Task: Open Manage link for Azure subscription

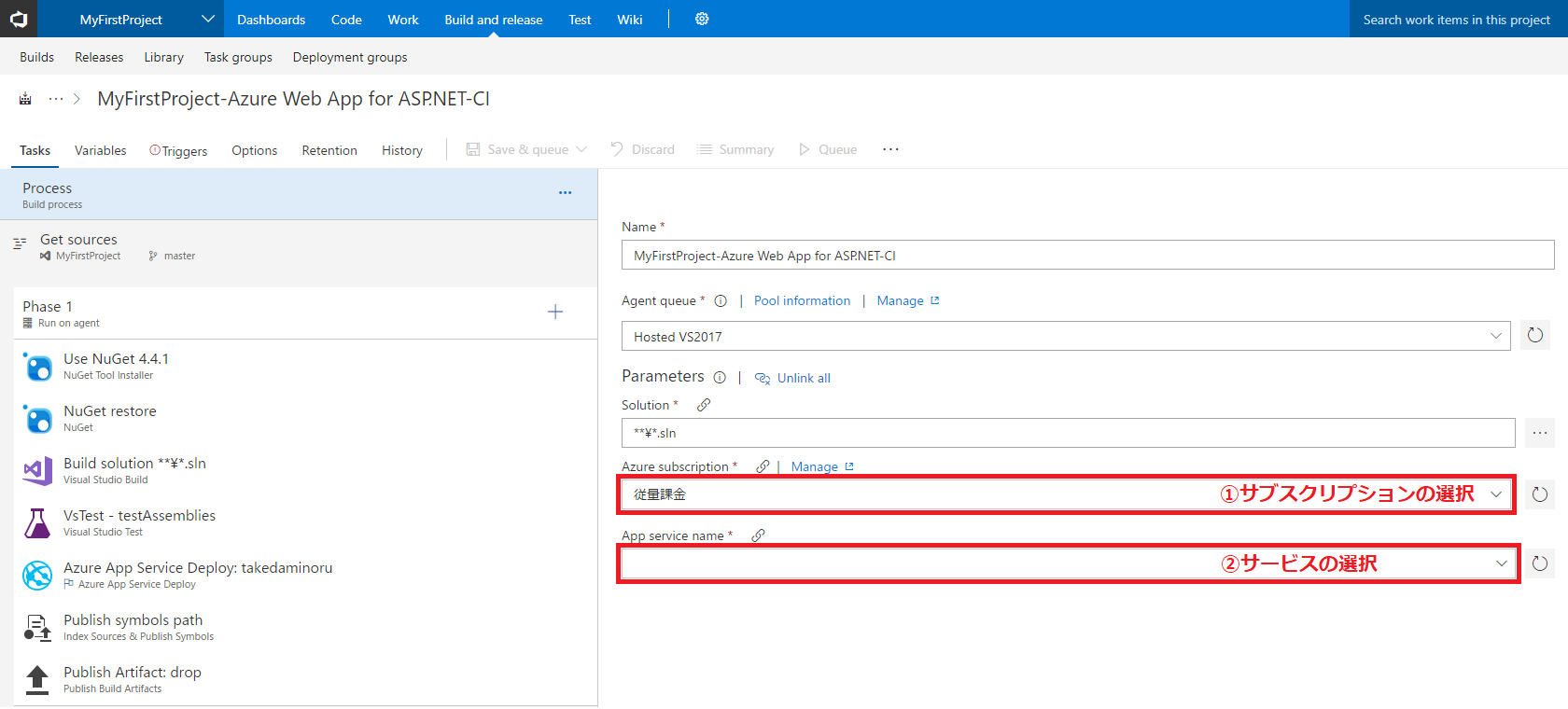Action: [822, 466]
